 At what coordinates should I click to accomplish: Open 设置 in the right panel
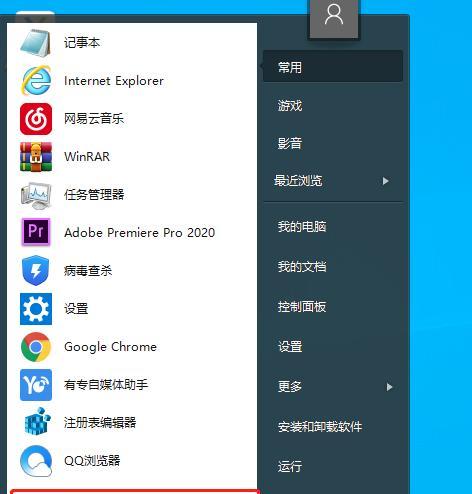click(290, 346)
